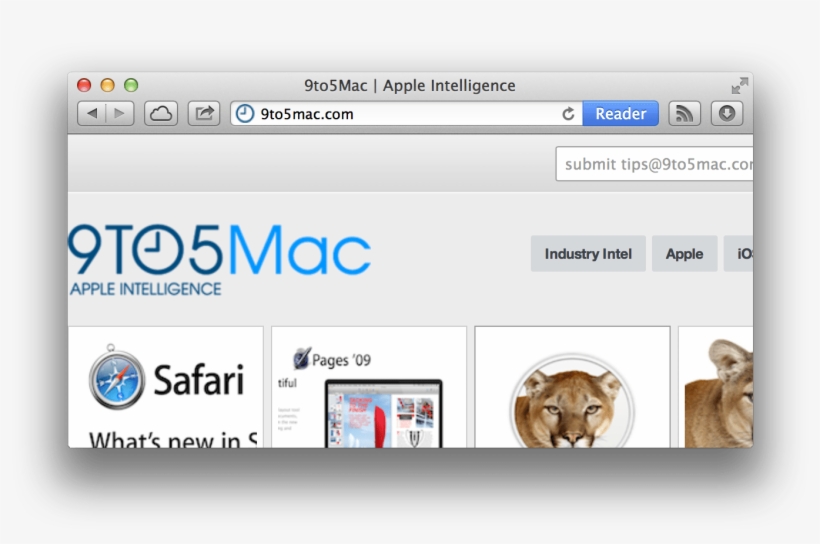Open the Pages '09 article thumbnail
The image size is (820, 544).
click(369, 387)
